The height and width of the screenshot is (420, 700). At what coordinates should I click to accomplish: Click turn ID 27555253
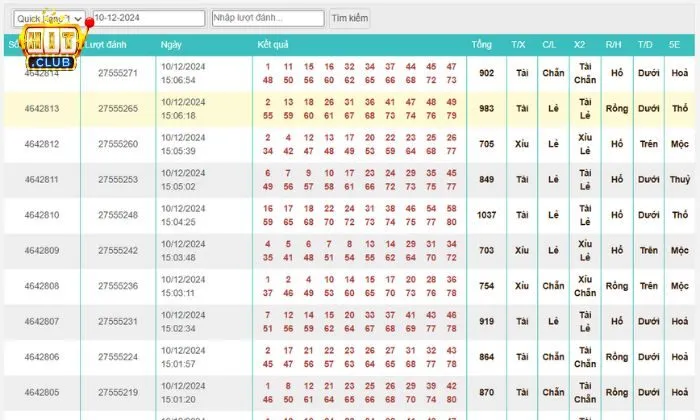pyautogui.click(x=118, y=179)
